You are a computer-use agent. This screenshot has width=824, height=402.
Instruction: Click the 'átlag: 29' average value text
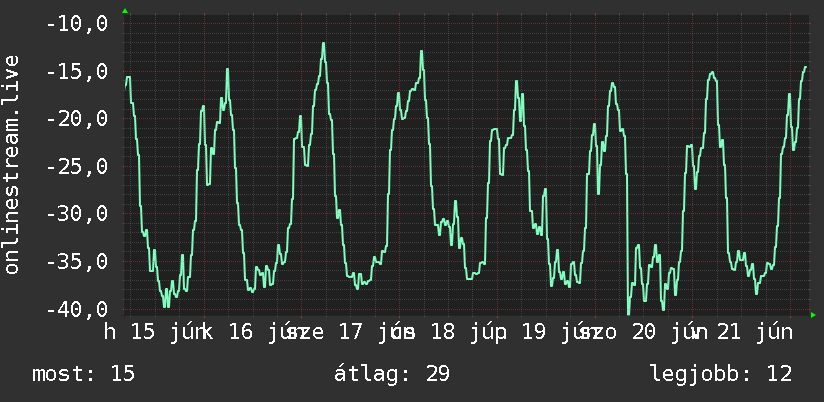pyautogui.click(x=392, y=374)
